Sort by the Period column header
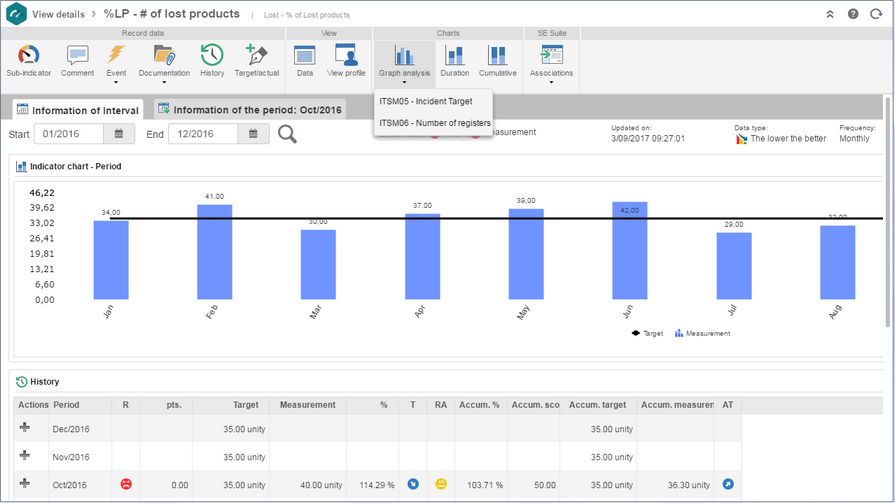The height and width of the screenshot is (503, 895). (81, 405)
